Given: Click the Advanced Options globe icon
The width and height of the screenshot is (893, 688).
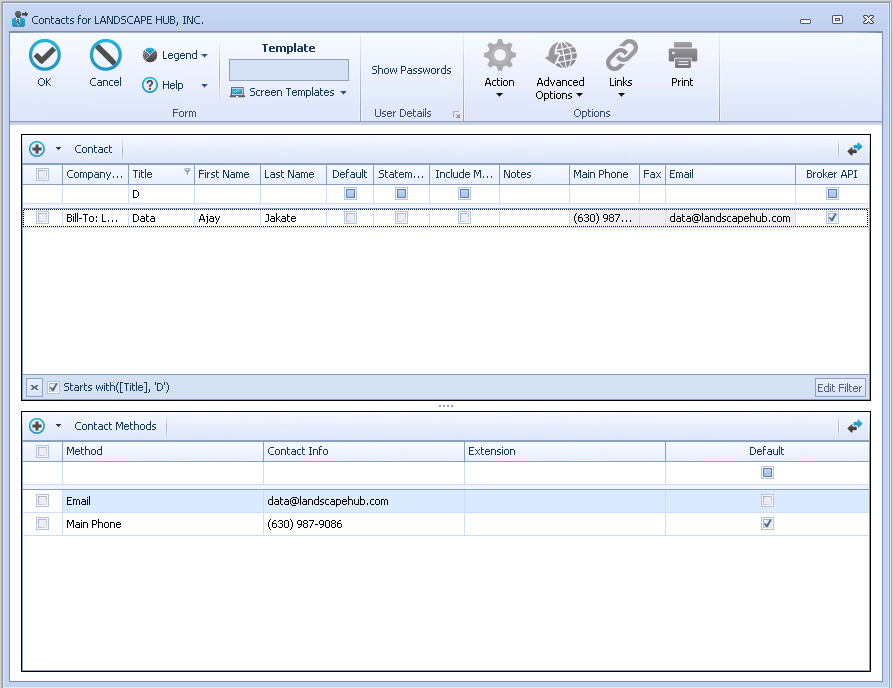Looking at the screenshot, I should [560, 56].
